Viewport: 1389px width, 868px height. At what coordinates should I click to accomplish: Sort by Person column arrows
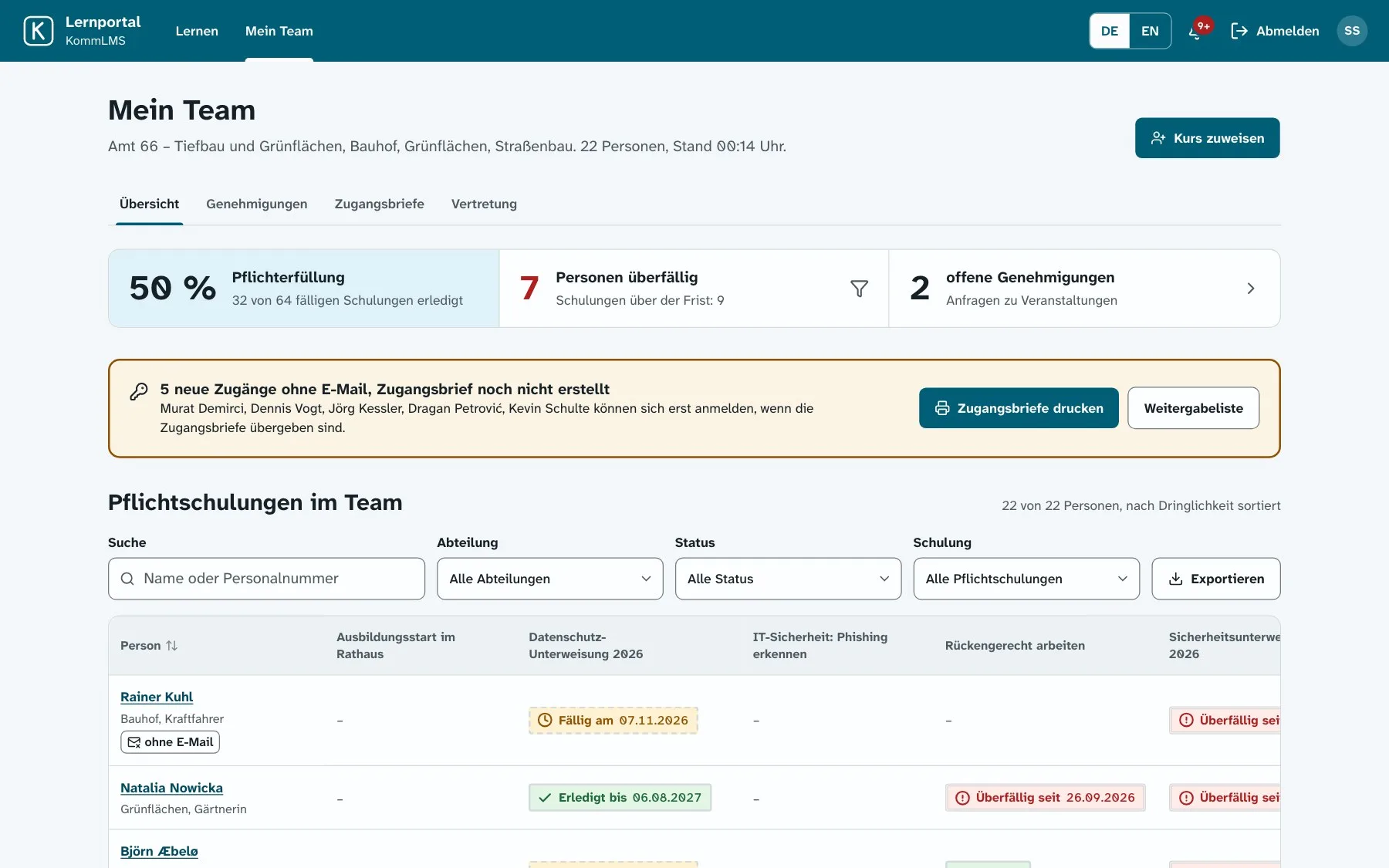pyautogui.click(x=172, y=646)
